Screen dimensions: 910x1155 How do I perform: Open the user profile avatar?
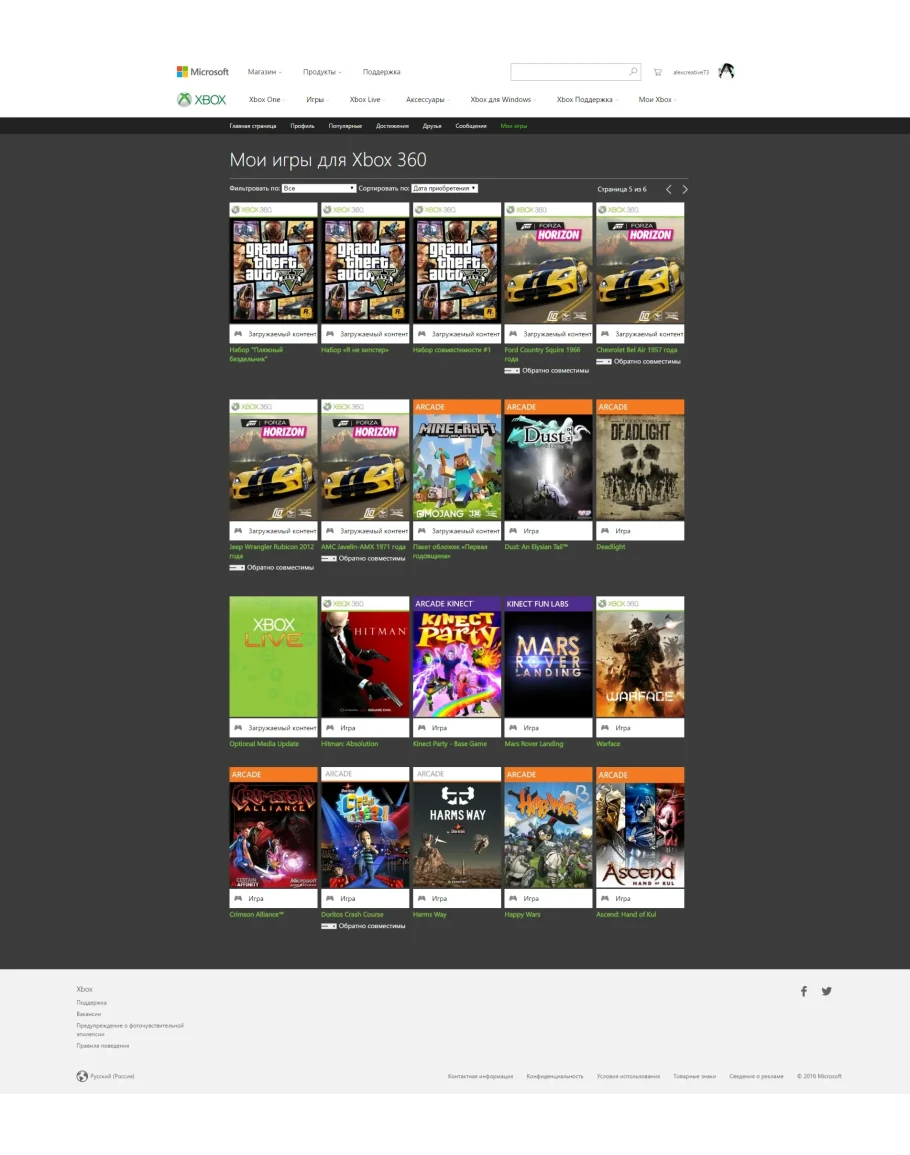[727, 71]
